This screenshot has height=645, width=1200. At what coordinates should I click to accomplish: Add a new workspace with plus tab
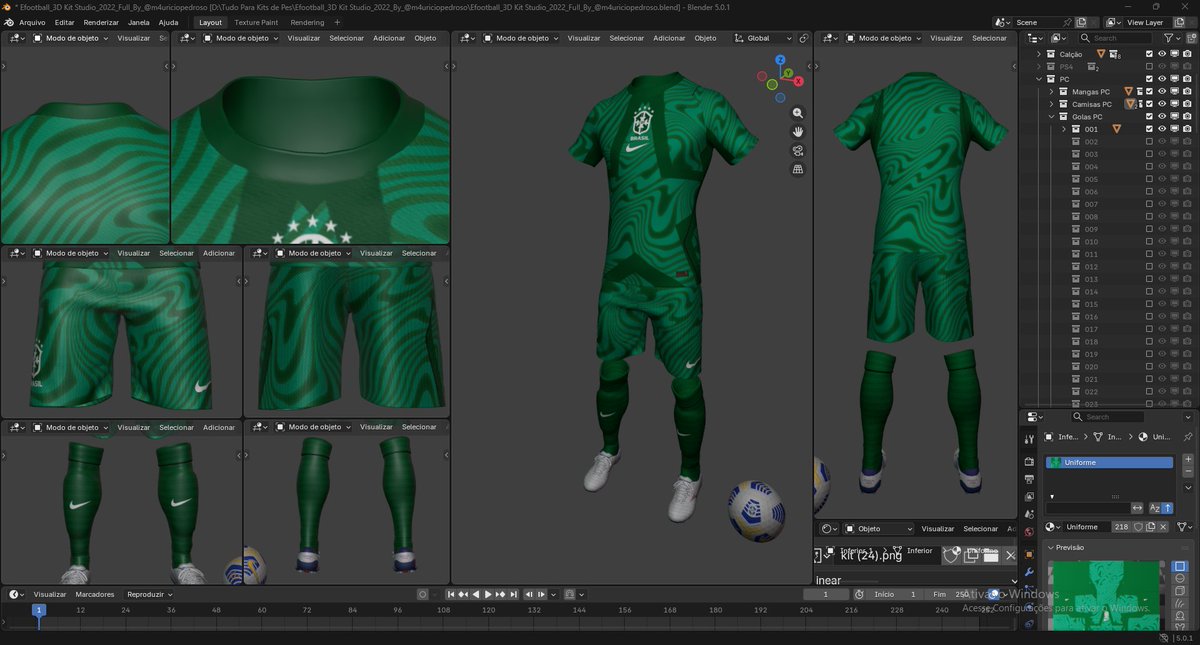point(337,22)
